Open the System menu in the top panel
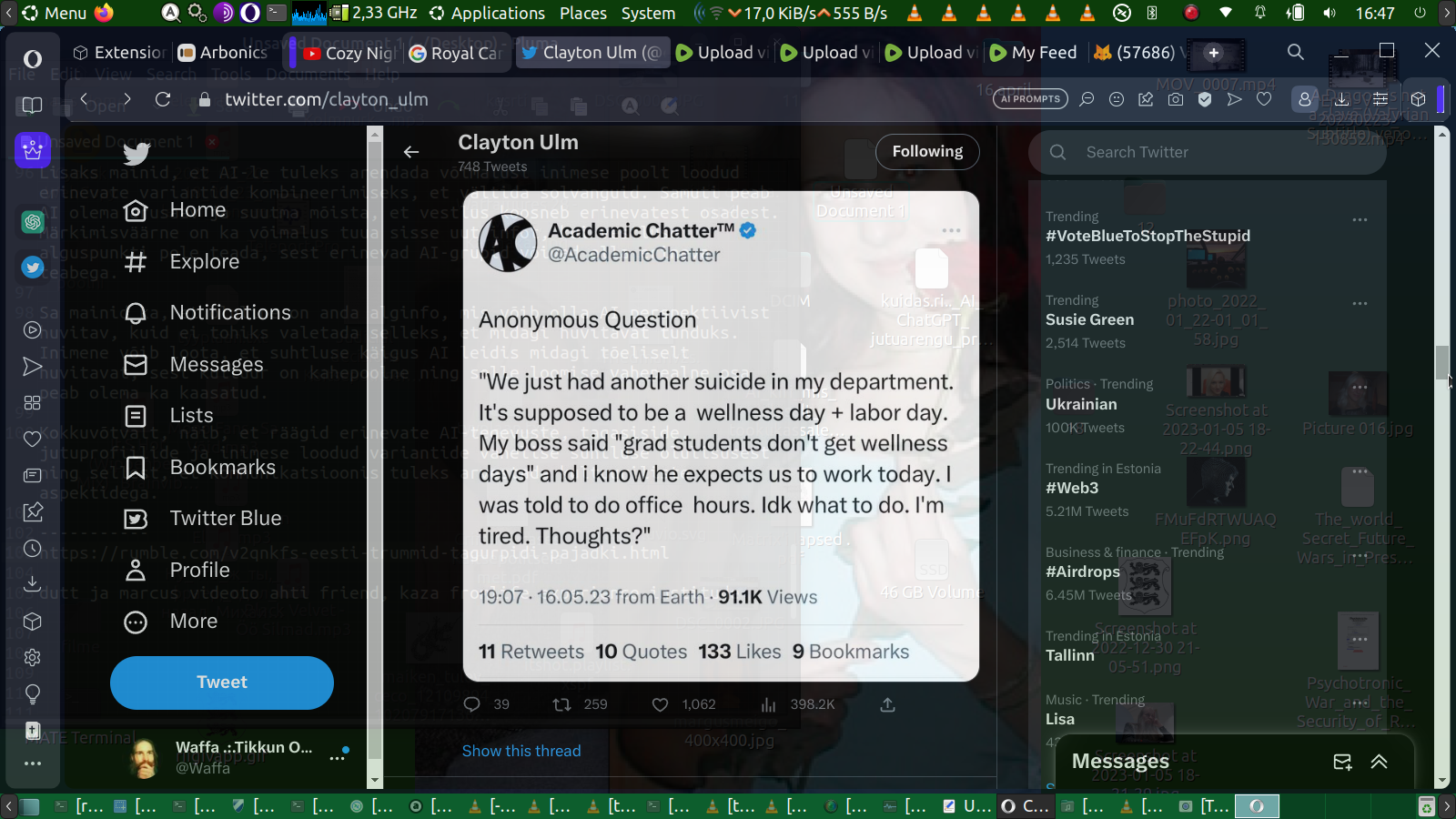 click(x=648, y=13)
